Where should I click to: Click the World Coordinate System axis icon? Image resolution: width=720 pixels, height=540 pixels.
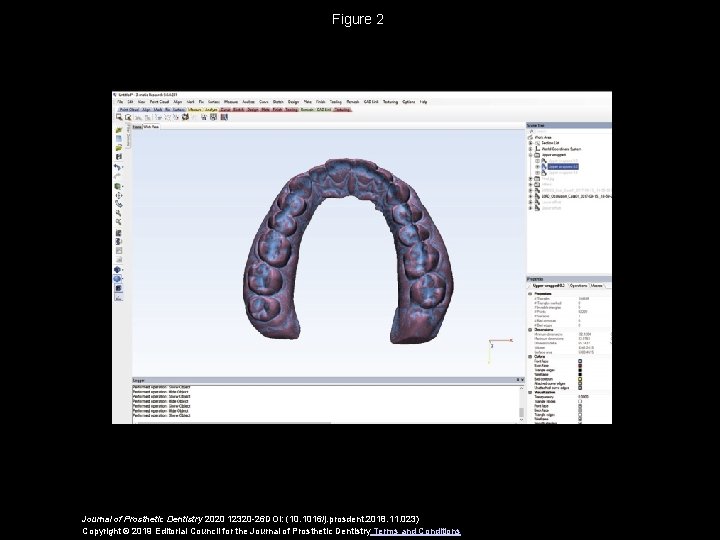(538, 149)
